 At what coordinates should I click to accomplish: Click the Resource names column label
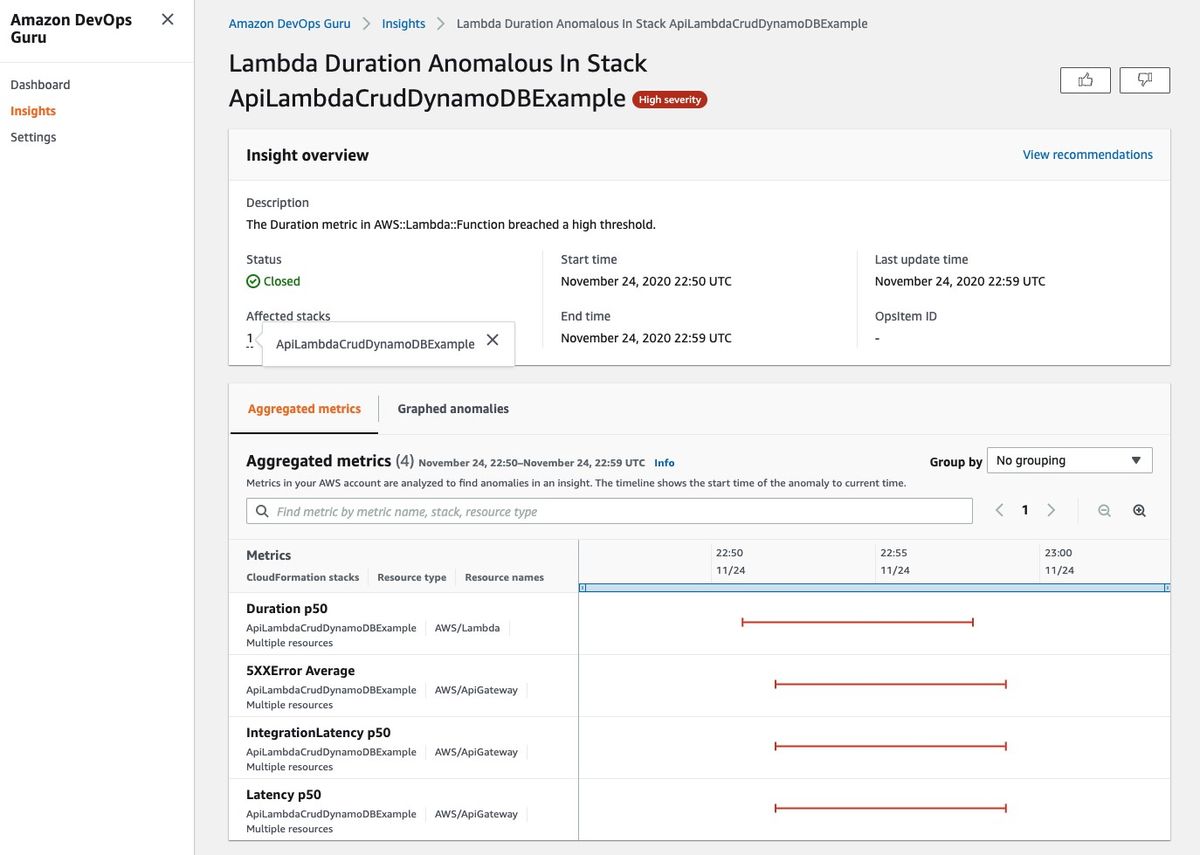[504, 577]
